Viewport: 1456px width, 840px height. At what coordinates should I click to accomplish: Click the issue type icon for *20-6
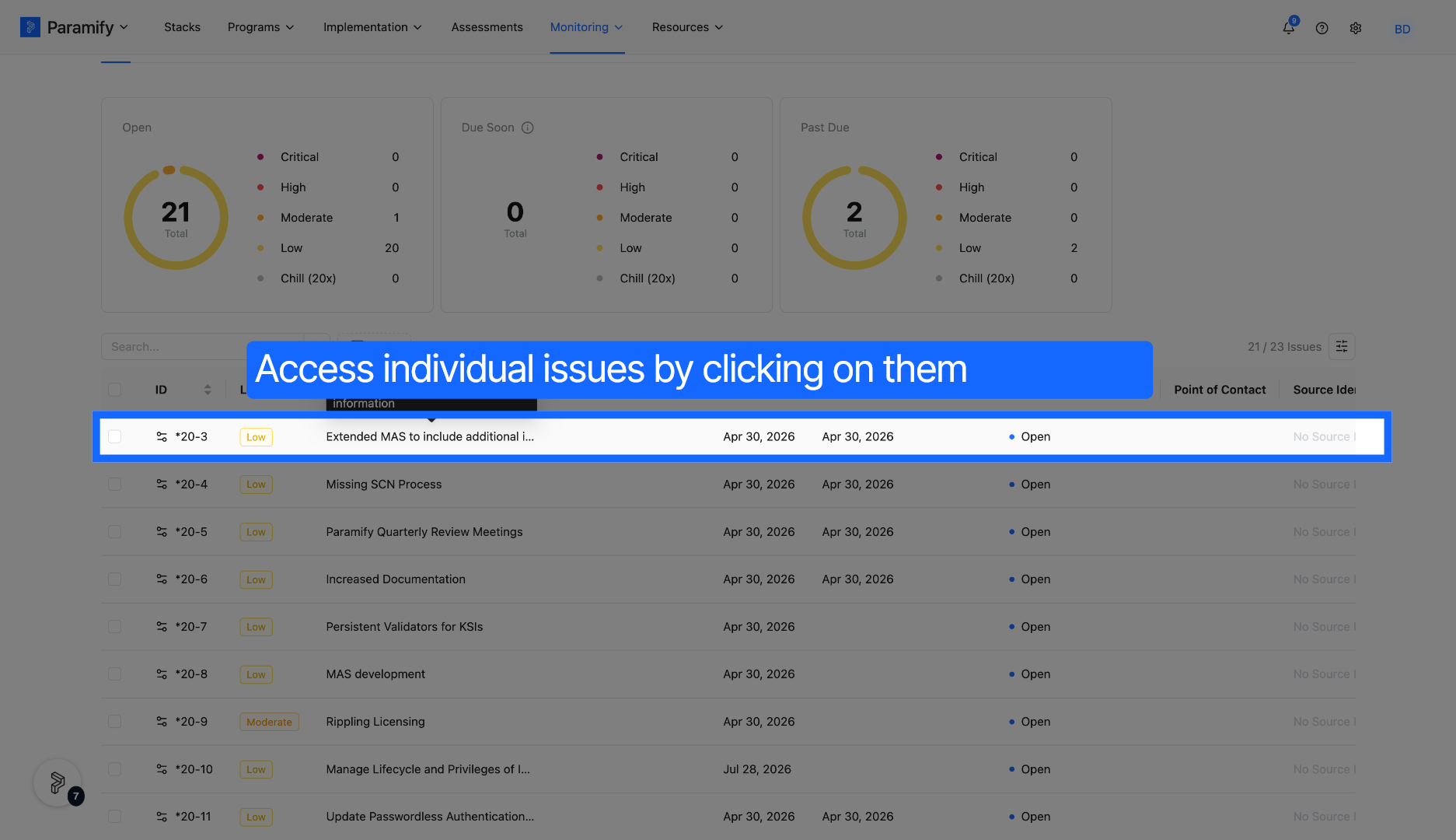point(162,579)
